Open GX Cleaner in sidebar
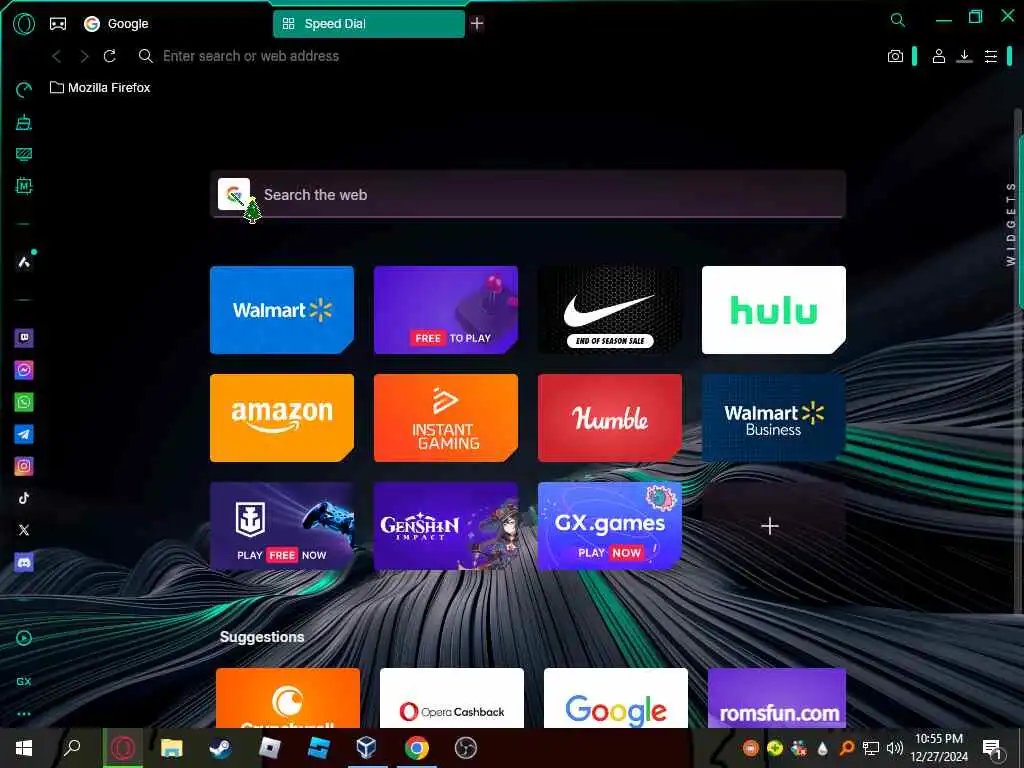1024x768 pixels. (24, 122)
